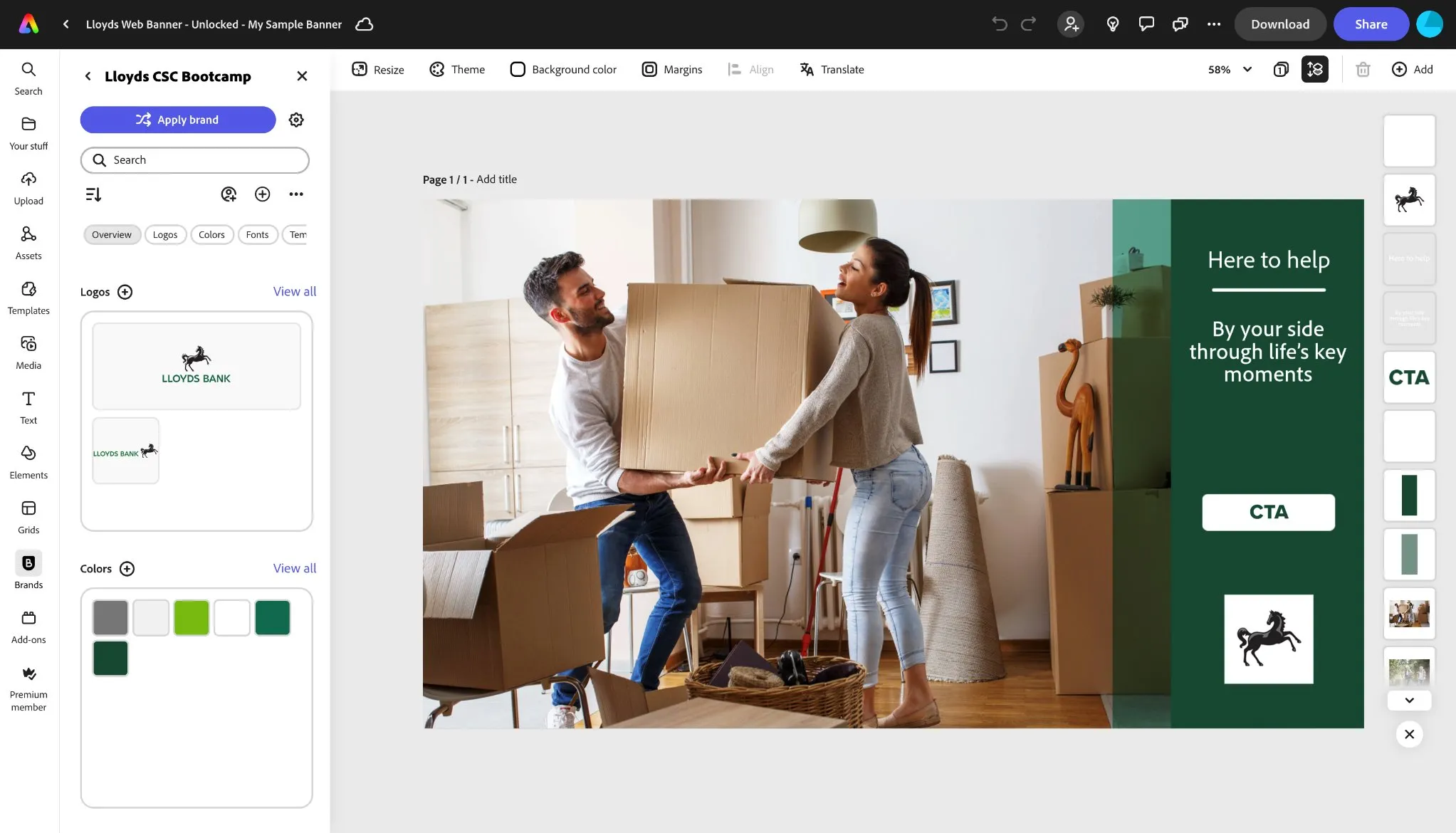Invite collaborators with the person-plus icon
Viewport: 1456px width, 833px height.
click(1071, 24)
